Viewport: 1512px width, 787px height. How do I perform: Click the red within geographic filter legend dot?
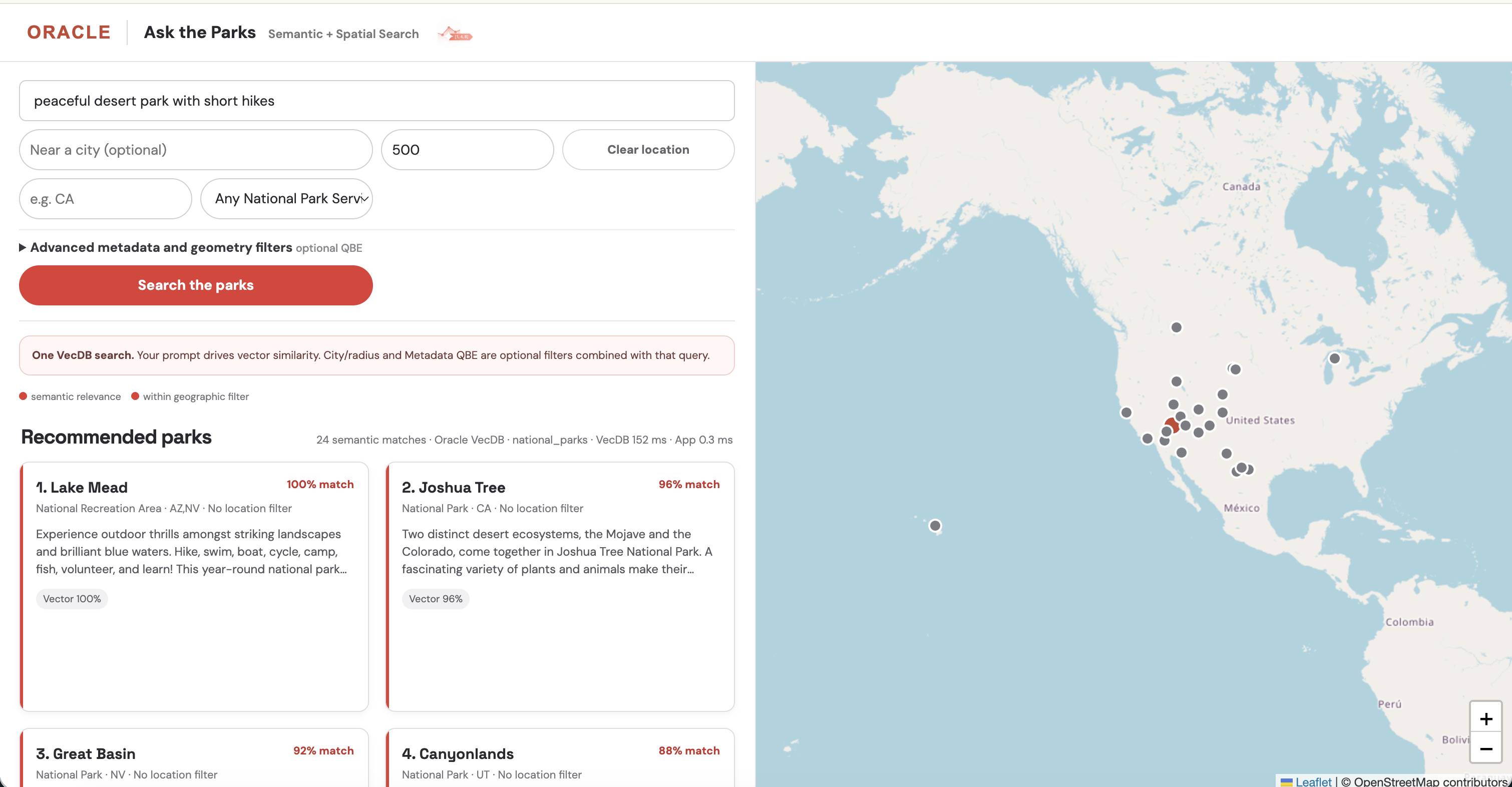(x=135, y=396)
